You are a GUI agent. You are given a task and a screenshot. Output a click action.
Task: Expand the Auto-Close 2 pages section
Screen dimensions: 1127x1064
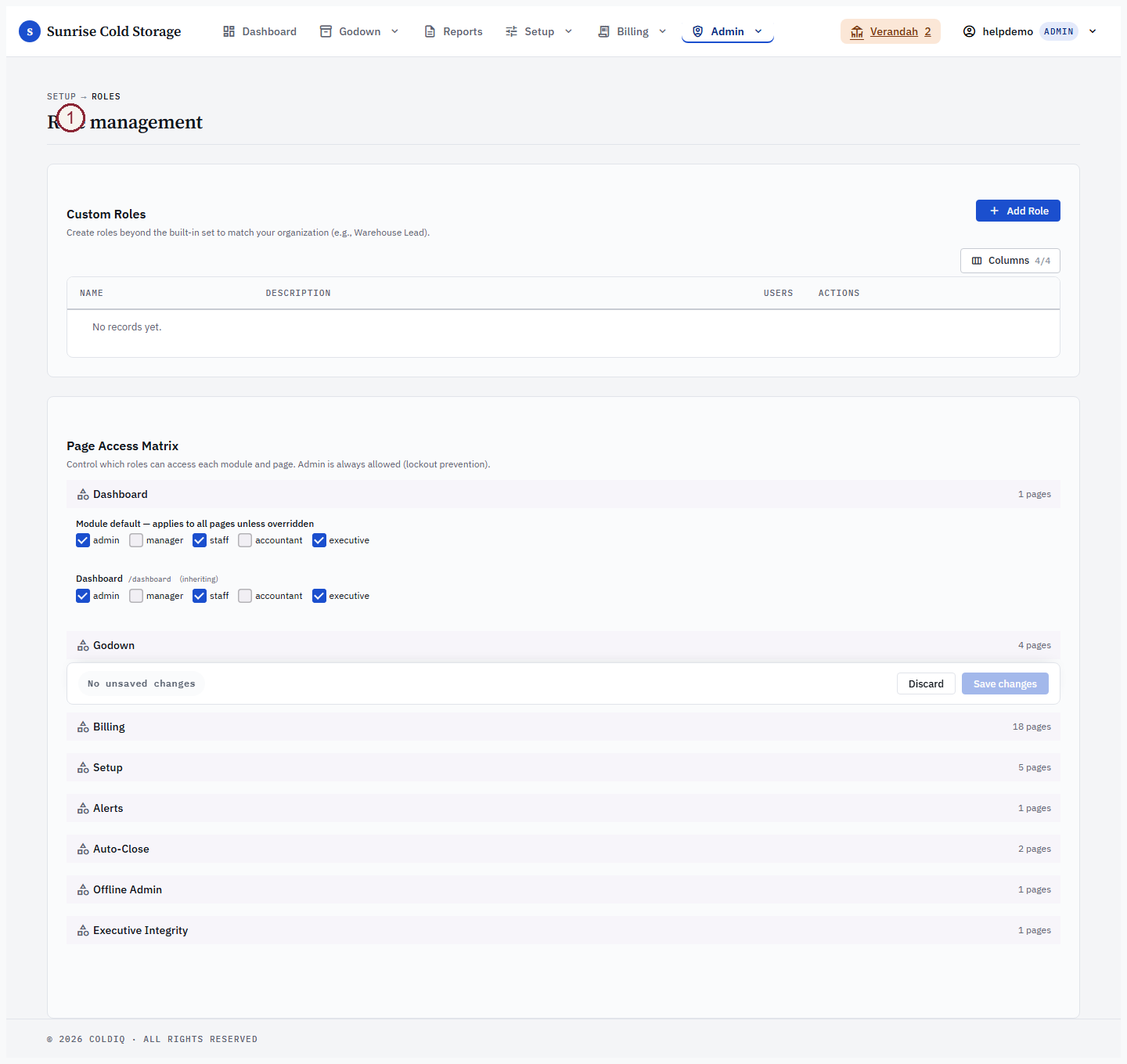coord(563,849)
